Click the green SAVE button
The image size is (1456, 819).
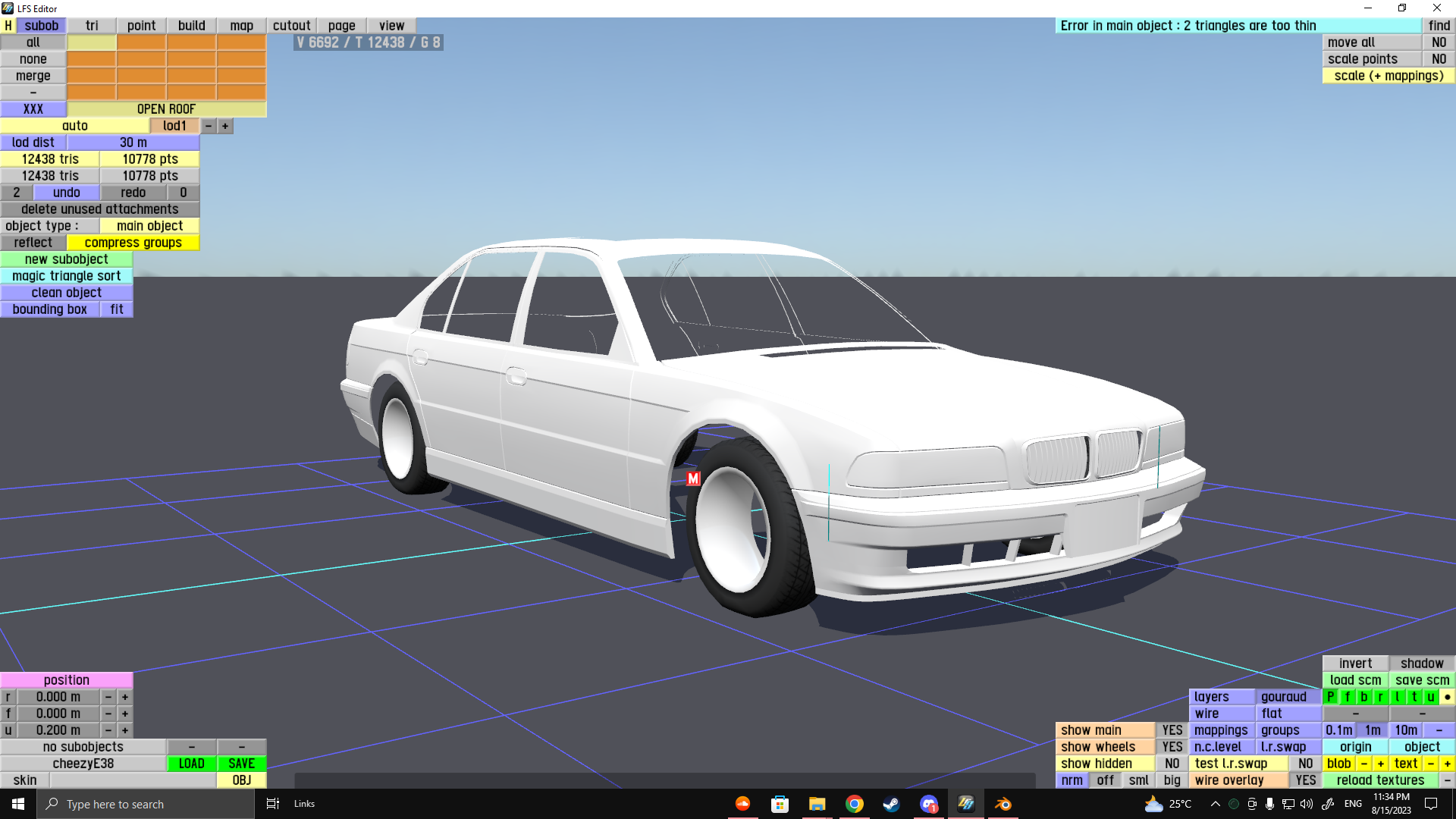241,764
